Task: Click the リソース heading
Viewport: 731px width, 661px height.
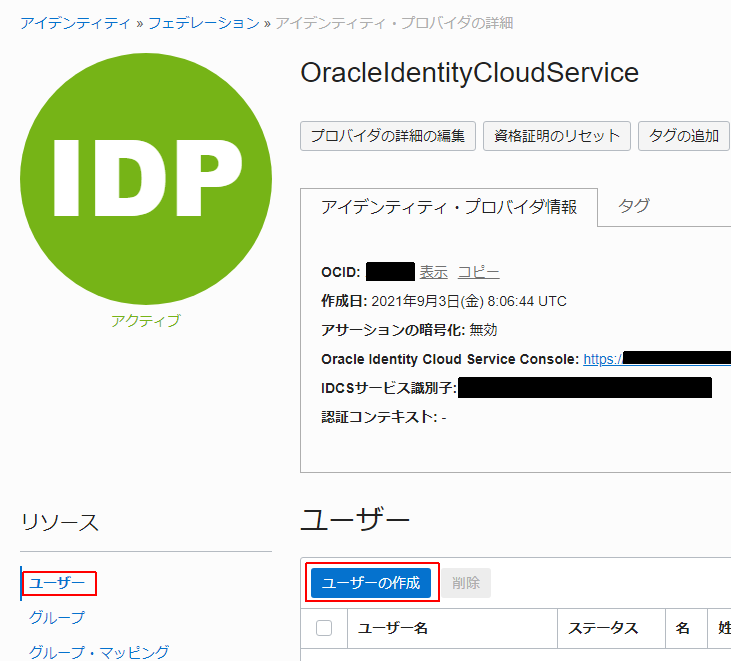Action: point(60,522)
